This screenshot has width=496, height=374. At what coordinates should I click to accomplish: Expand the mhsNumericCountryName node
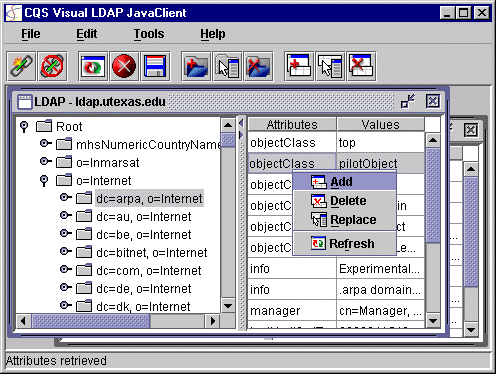click(46, 143)
